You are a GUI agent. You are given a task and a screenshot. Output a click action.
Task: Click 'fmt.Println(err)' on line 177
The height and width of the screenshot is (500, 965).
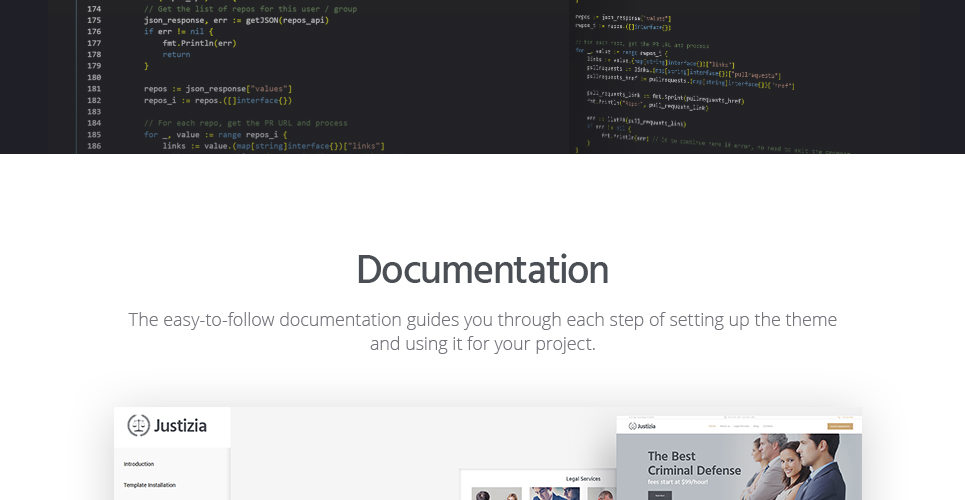click(x=199, y=43)
